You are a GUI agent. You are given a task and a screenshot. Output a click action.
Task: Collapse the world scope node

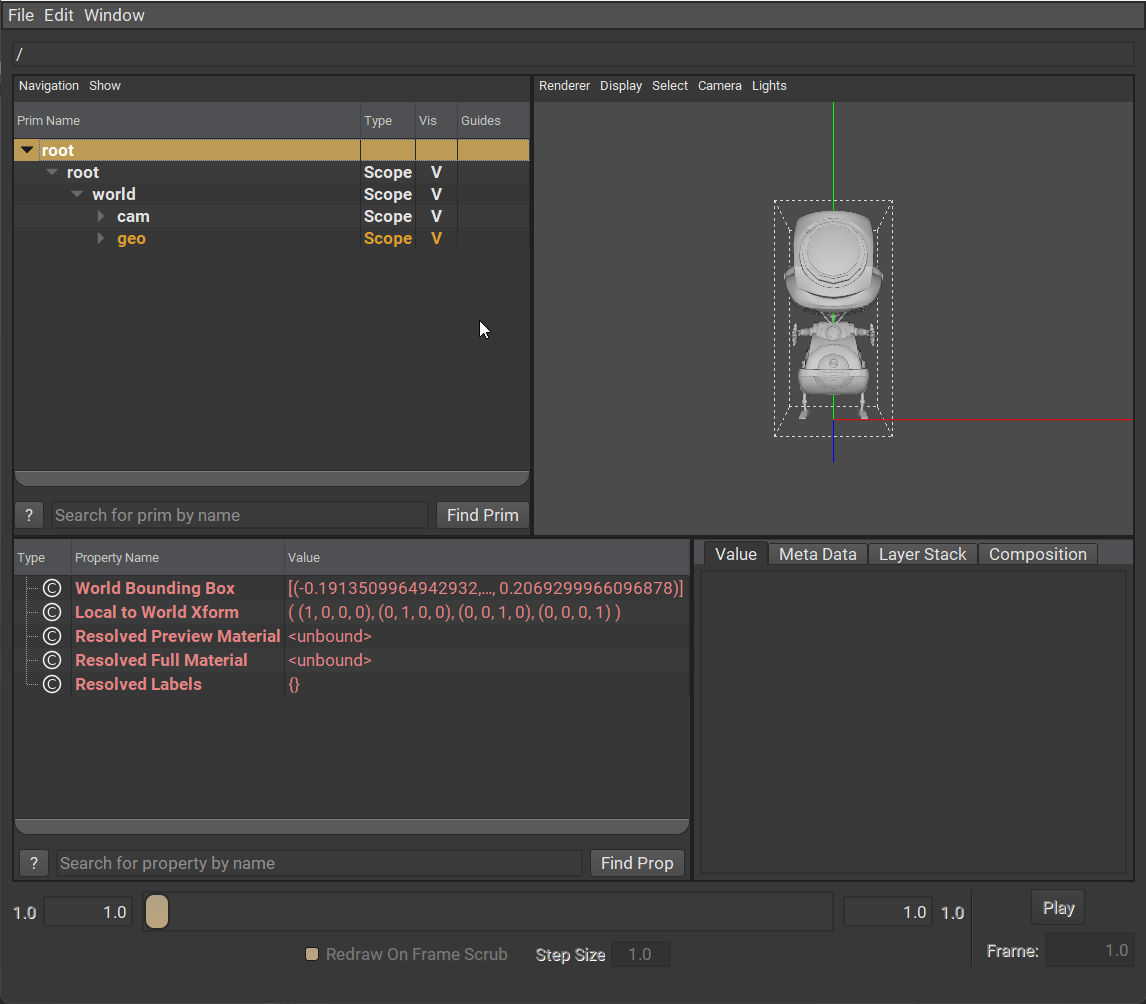click(x=77, y=195)
